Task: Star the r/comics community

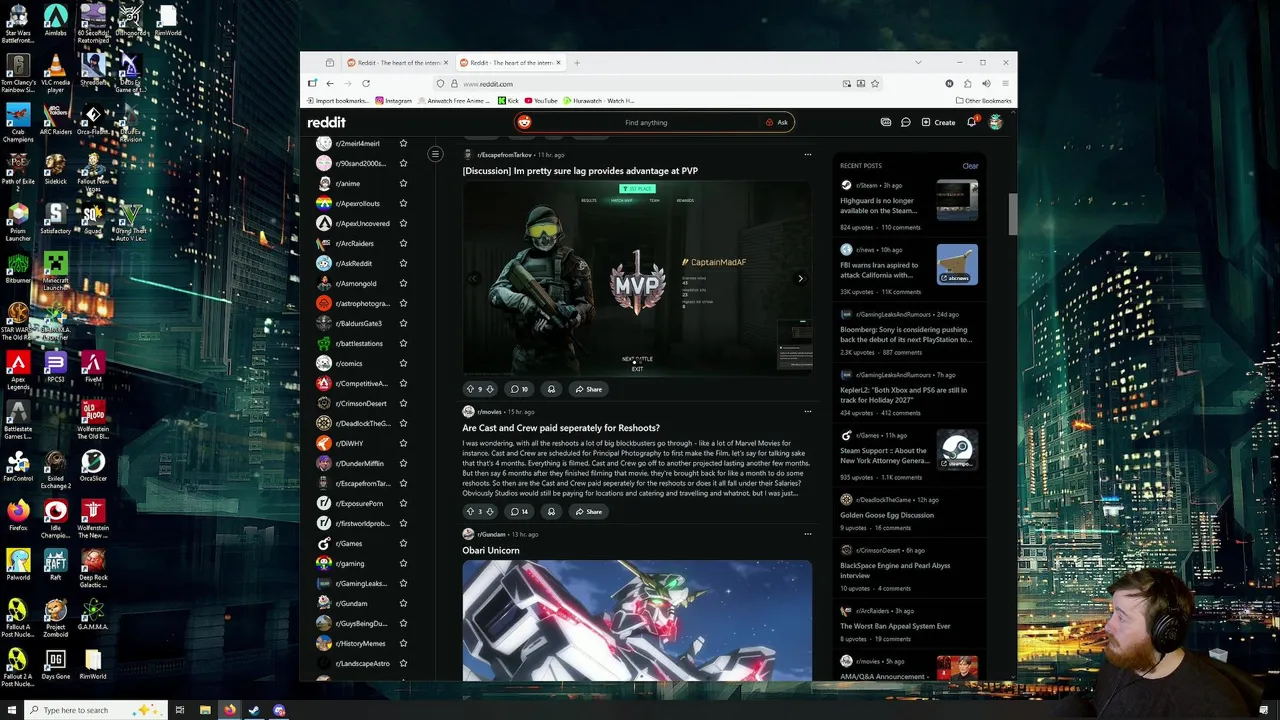Action: pyautogui.click(x=403, y=363)
